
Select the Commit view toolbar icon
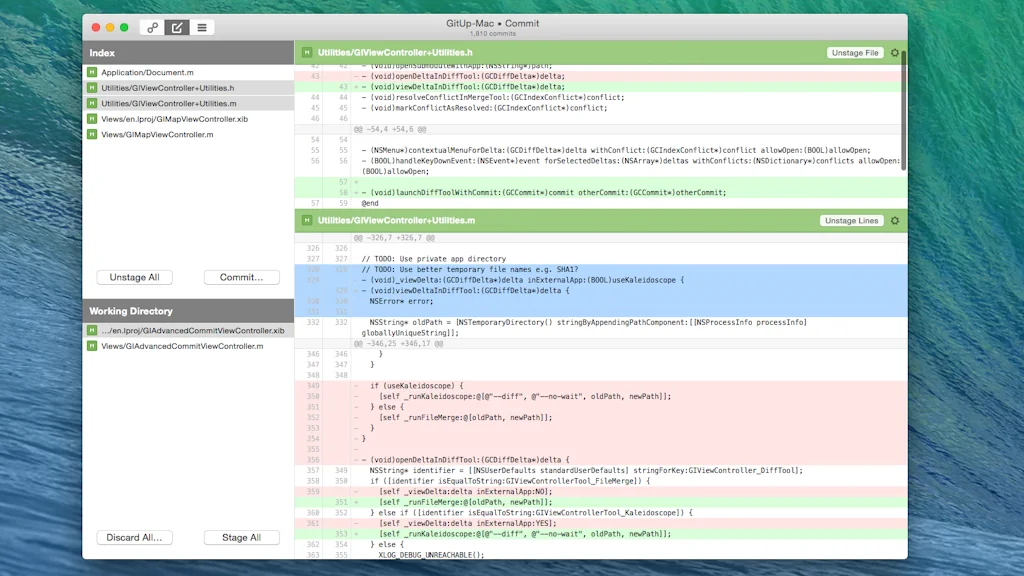coord(176,27)
